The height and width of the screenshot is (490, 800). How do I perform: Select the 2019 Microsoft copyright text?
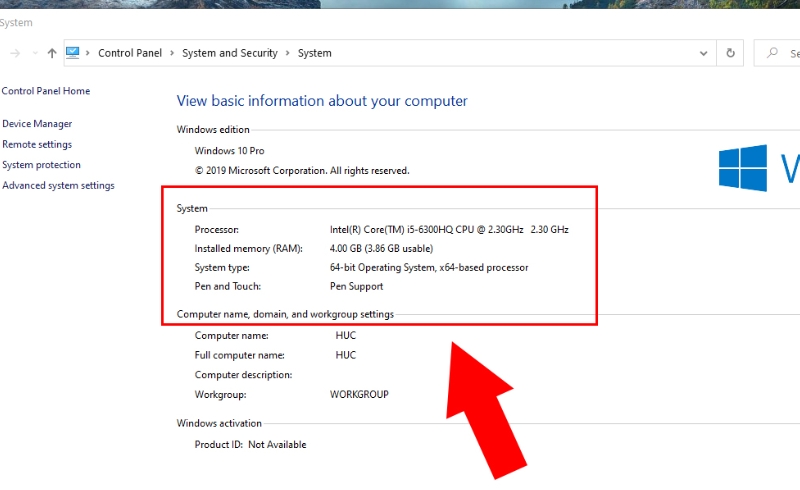pos(302,170)
